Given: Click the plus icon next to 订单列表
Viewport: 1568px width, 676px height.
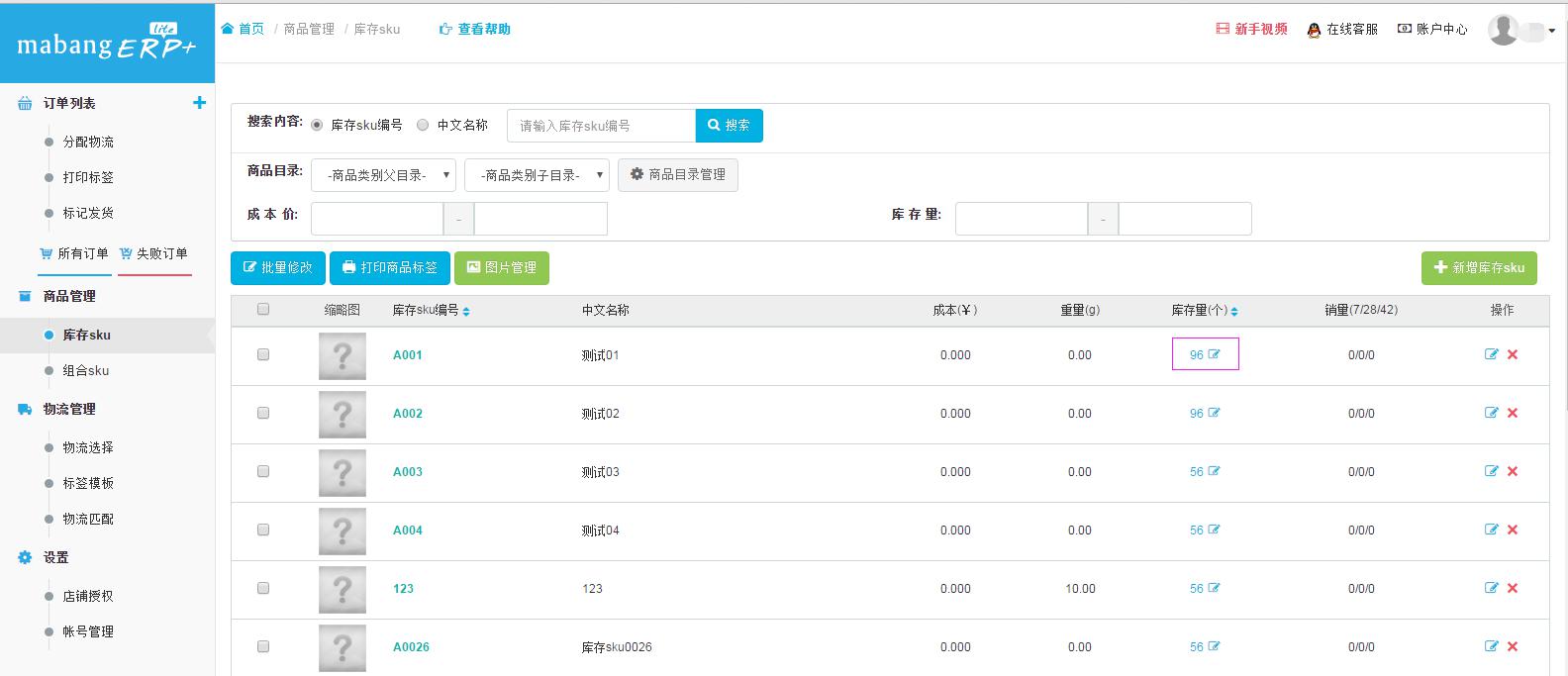Looking at the screenshot, I should [199, 103].
